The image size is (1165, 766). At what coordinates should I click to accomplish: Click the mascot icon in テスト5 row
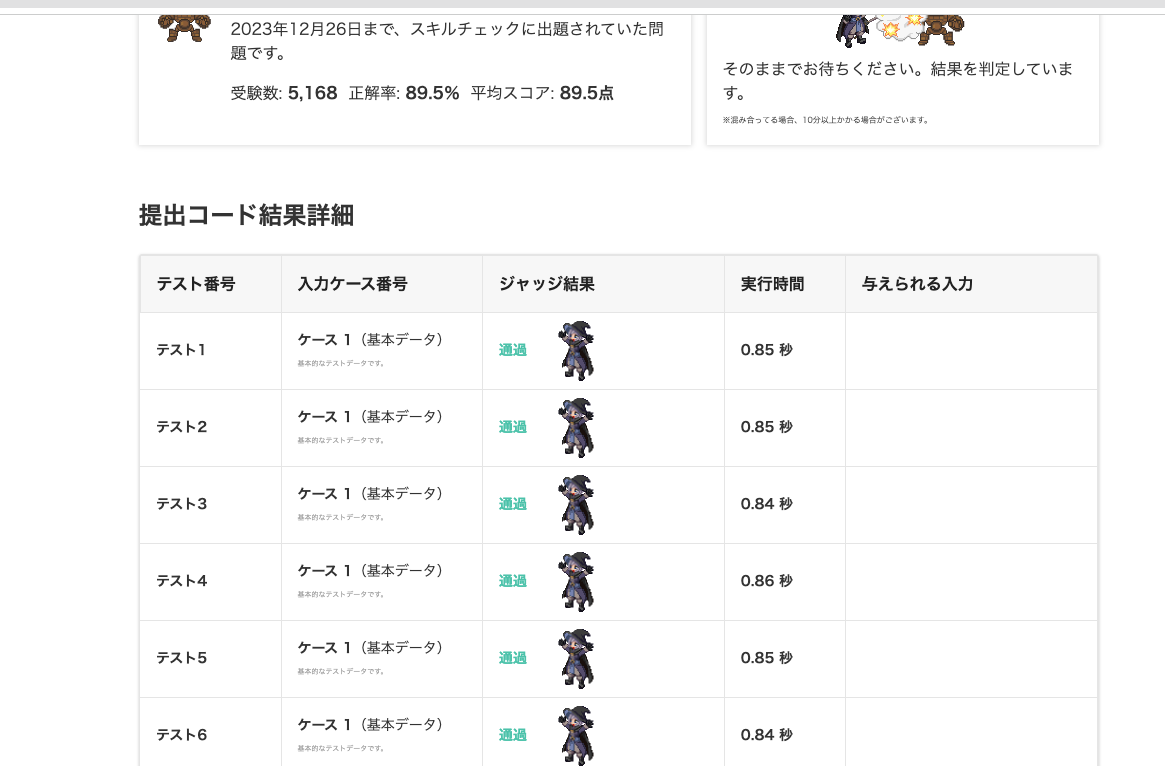[576, 658]
